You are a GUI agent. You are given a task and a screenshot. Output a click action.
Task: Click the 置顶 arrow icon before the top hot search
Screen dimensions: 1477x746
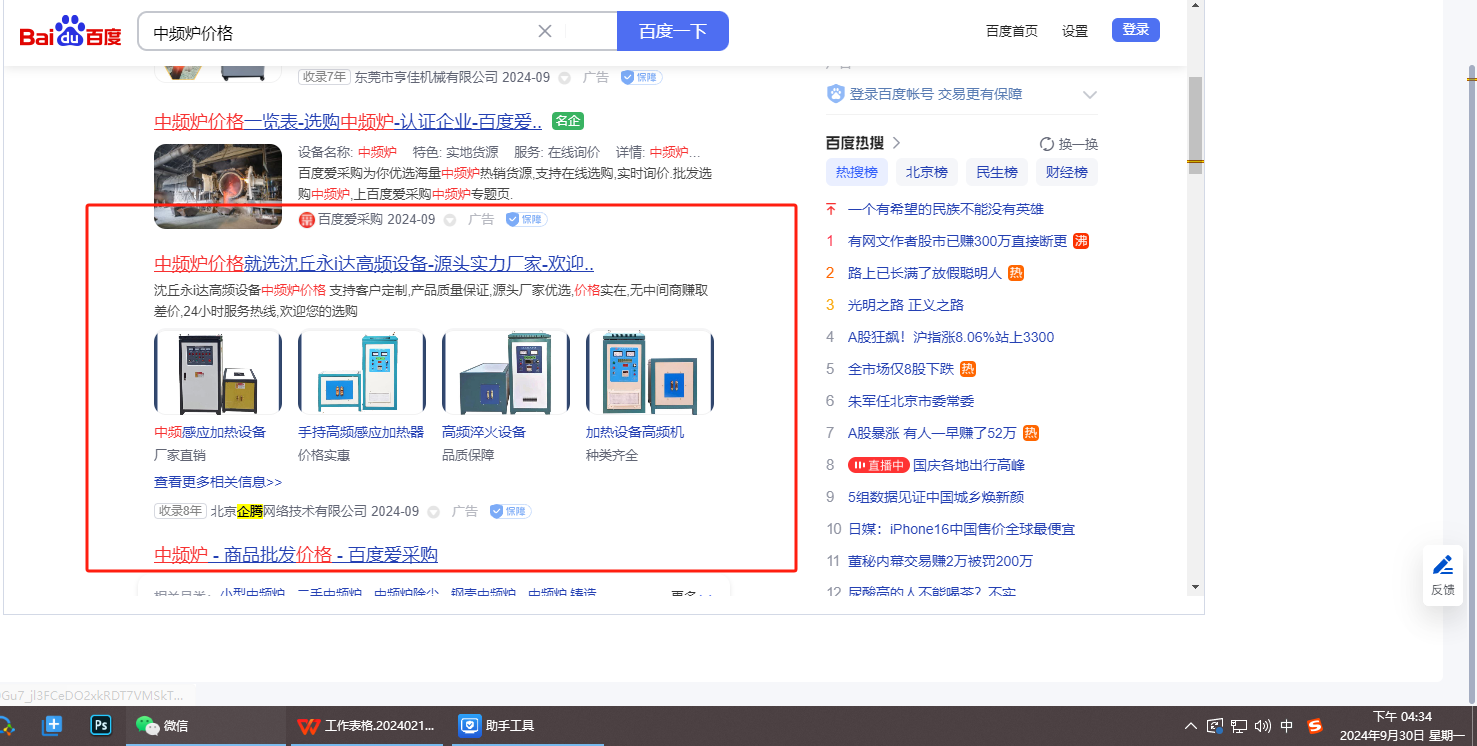pyautogui.click(x=830, y=209)
